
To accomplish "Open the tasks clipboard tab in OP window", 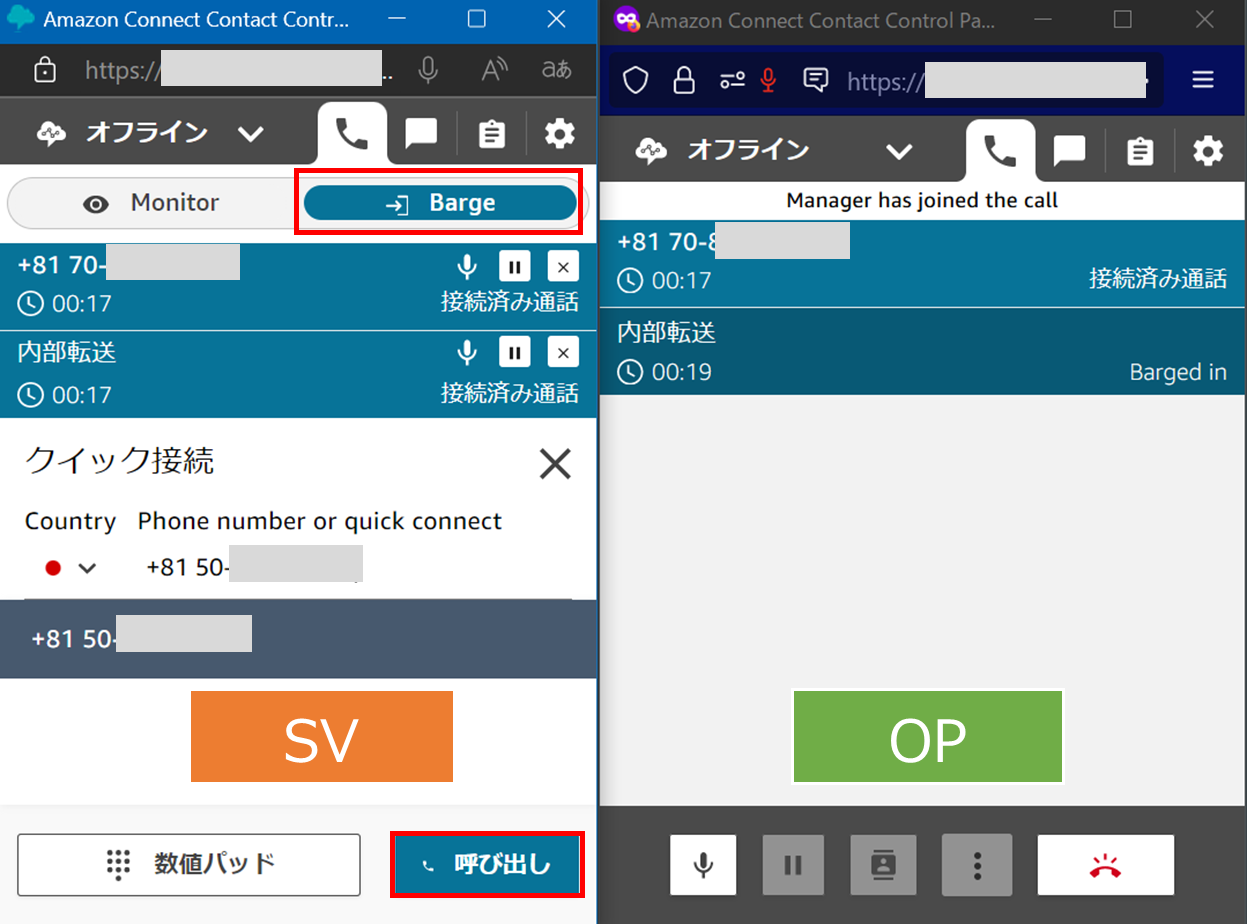I will (x=1140, y=150).
